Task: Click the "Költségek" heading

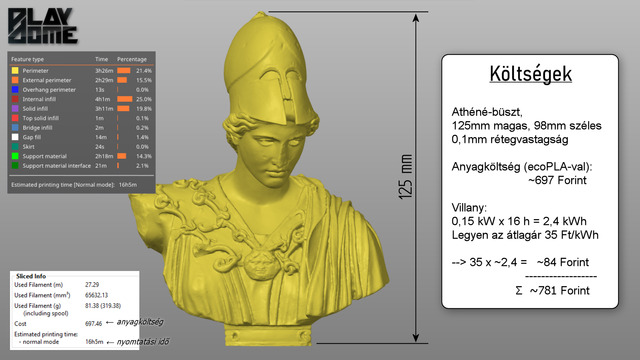Action: click(x=531, y=74)
